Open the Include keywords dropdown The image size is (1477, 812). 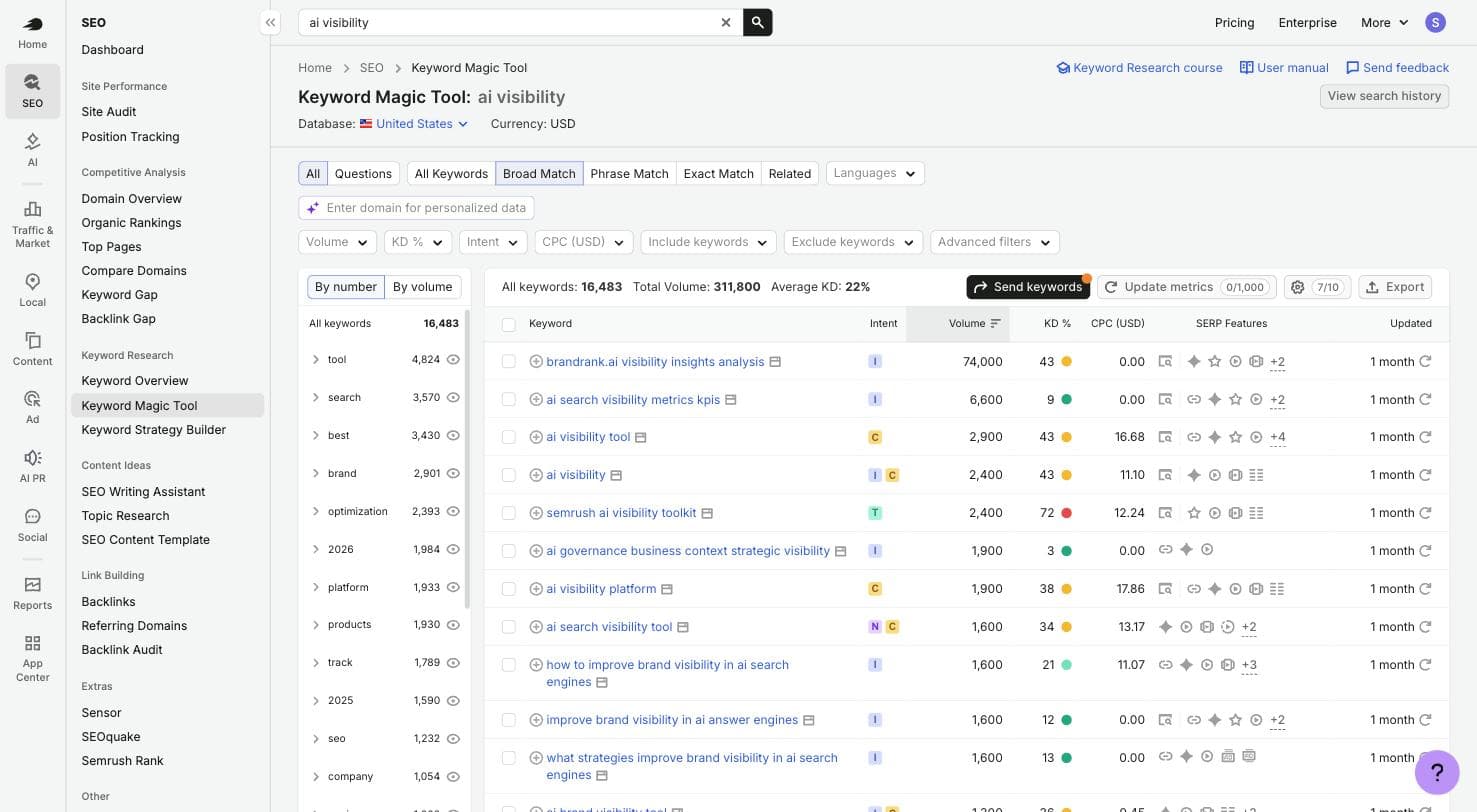click(x=709, y=242)
